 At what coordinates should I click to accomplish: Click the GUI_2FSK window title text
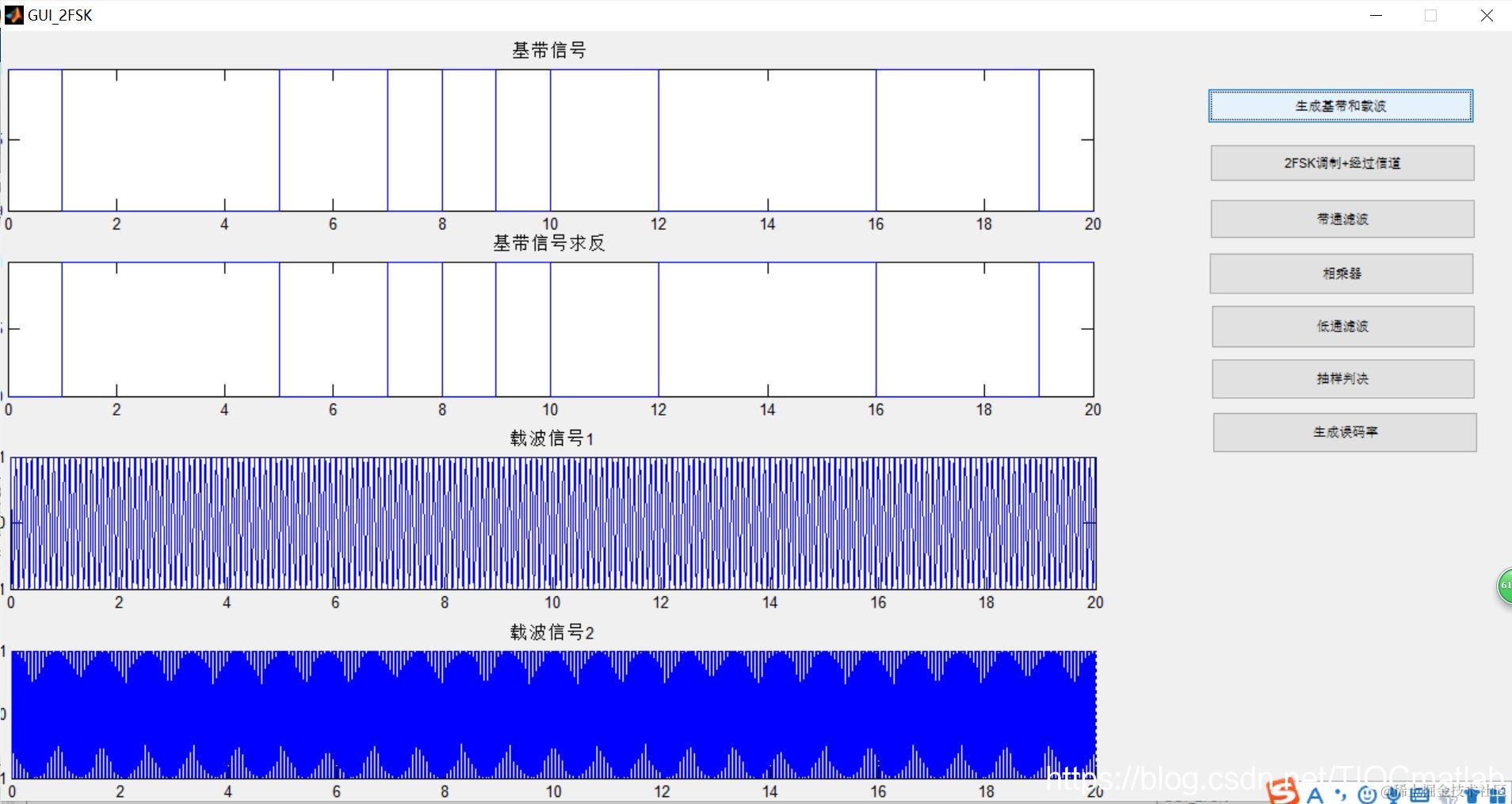point(60,15)
